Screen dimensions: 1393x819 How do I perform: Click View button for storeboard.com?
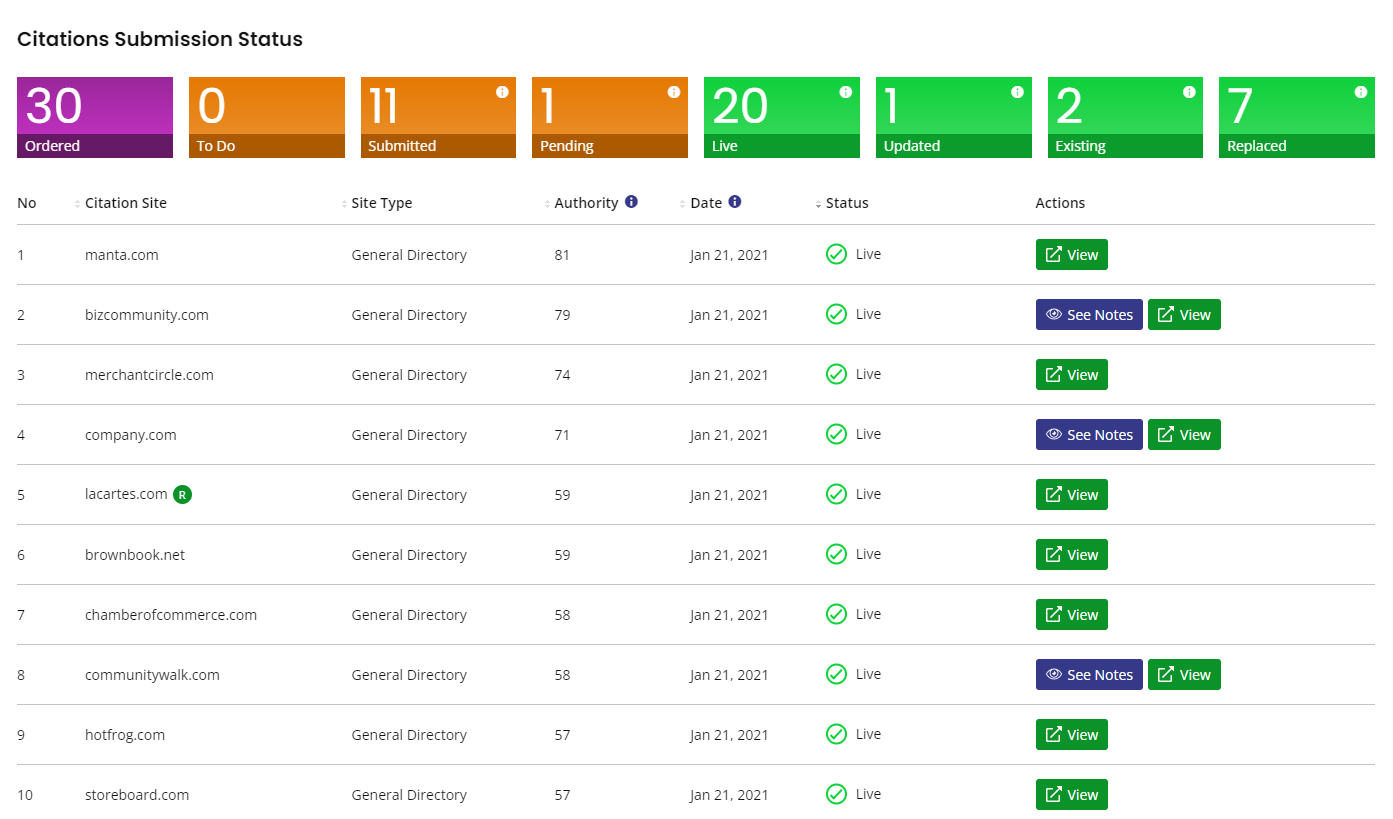pyautogui.click(x=1071, y=795)
